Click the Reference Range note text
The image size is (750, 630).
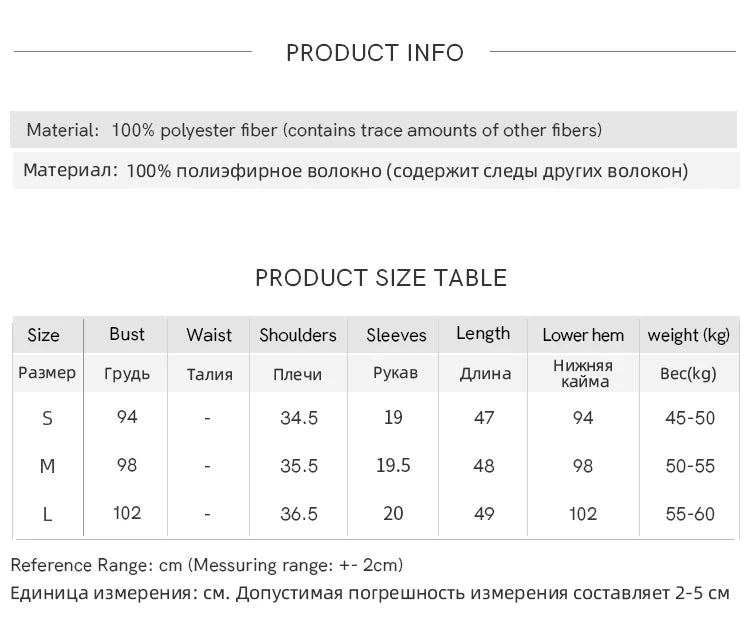pos(207,565)
